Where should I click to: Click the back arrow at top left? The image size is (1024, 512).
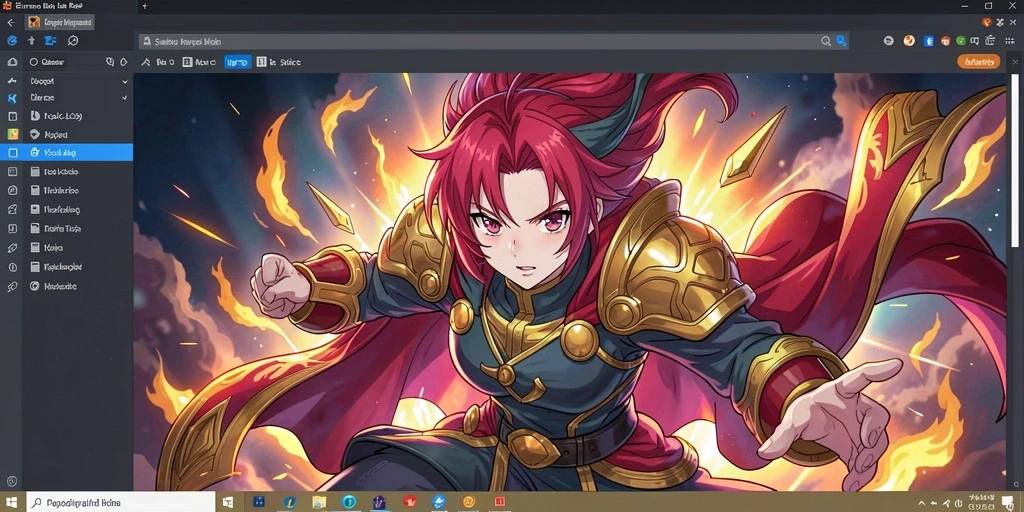[10, 22]
